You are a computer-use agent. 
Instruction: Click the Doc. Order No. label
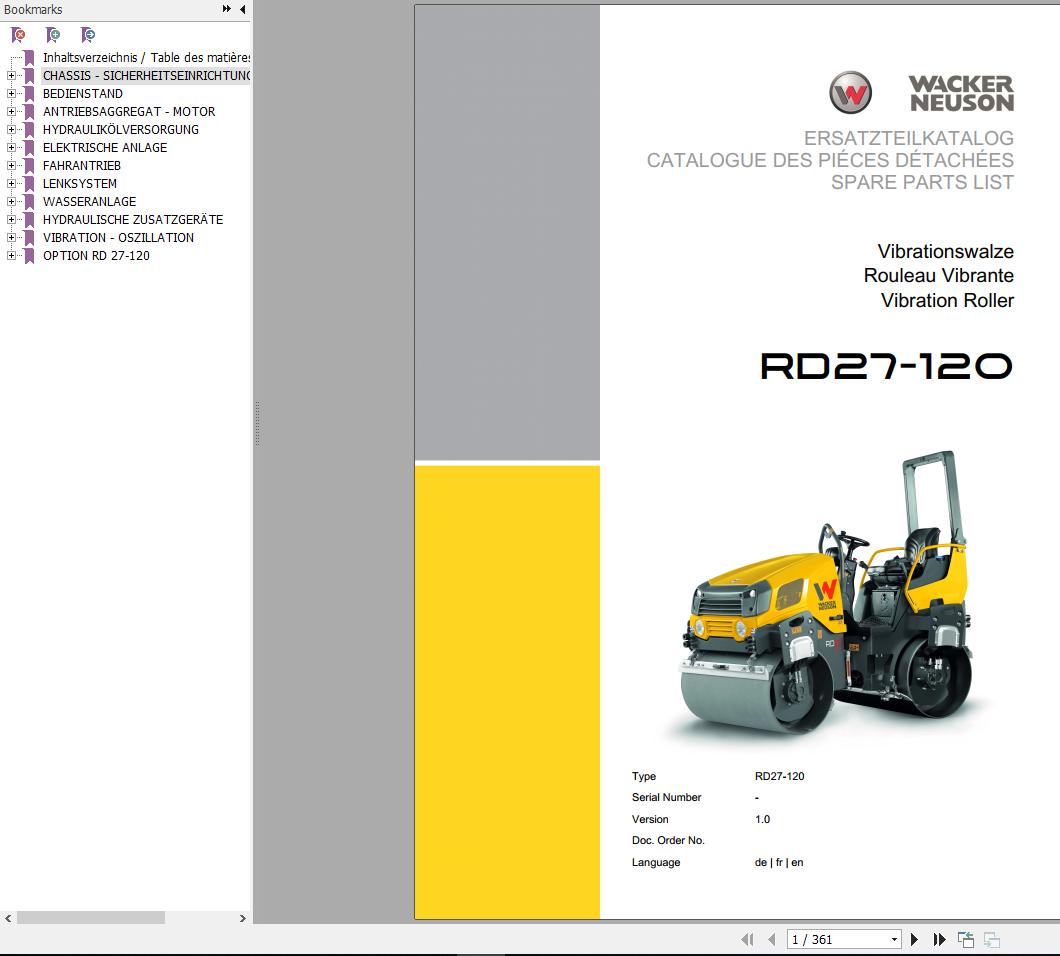point(668,840)
